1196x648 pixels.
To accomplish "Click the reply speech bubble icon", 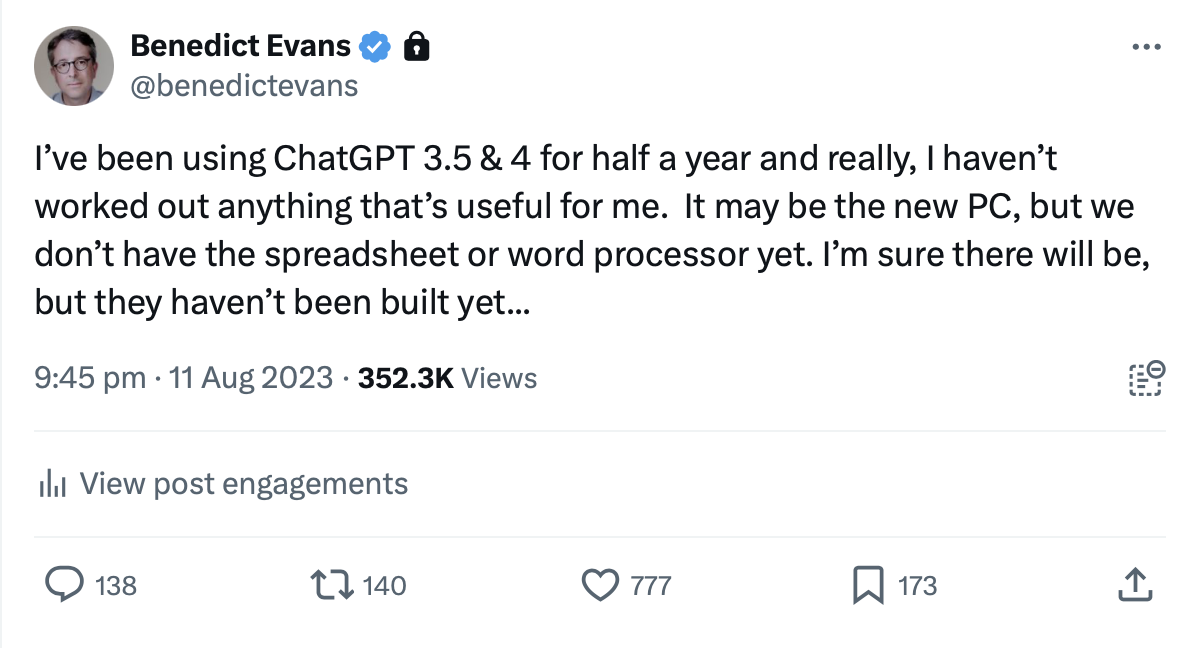I will click(64, 585).
